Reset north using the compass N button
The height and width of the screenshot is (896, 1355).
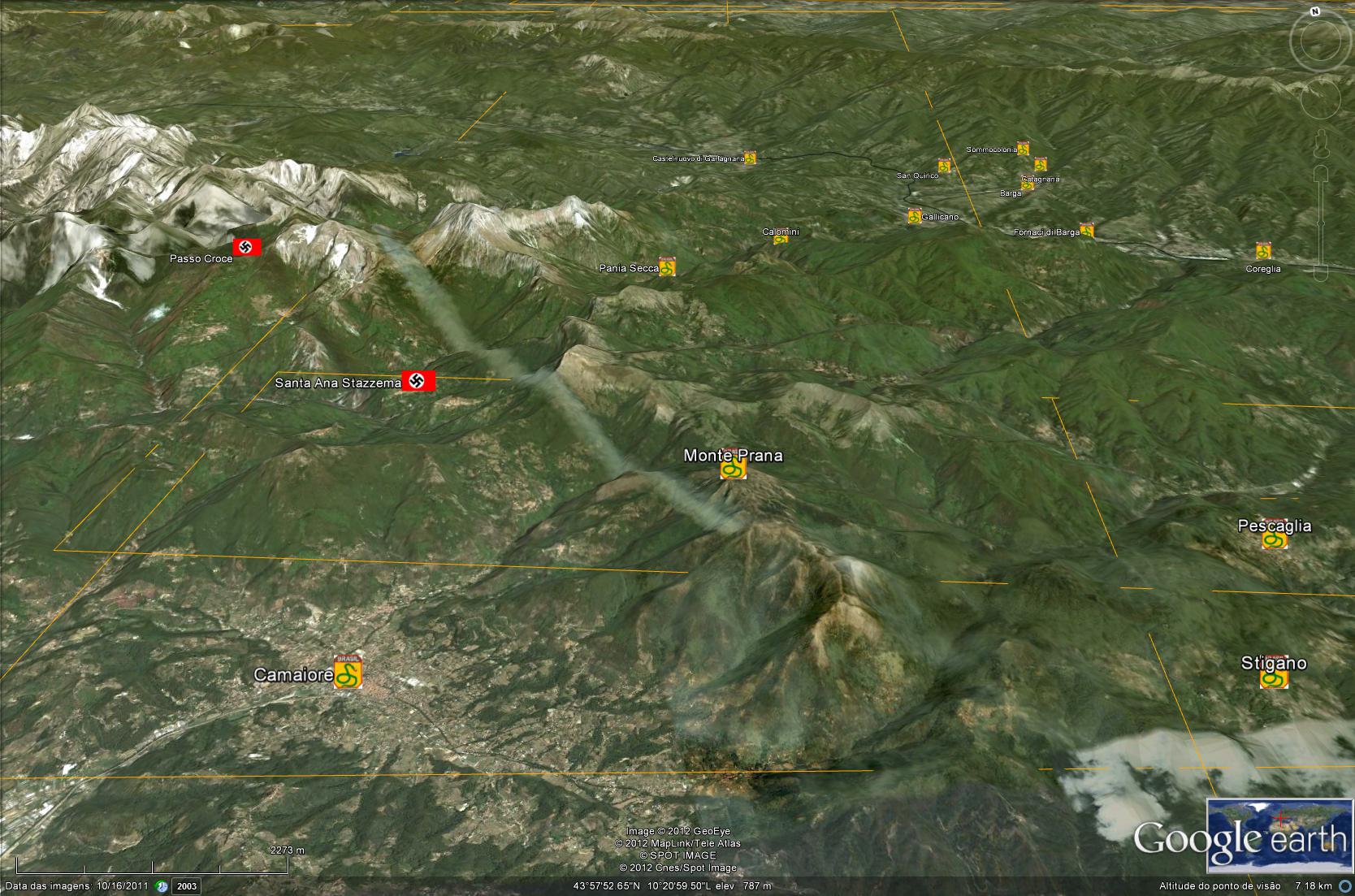point(1314,12)
